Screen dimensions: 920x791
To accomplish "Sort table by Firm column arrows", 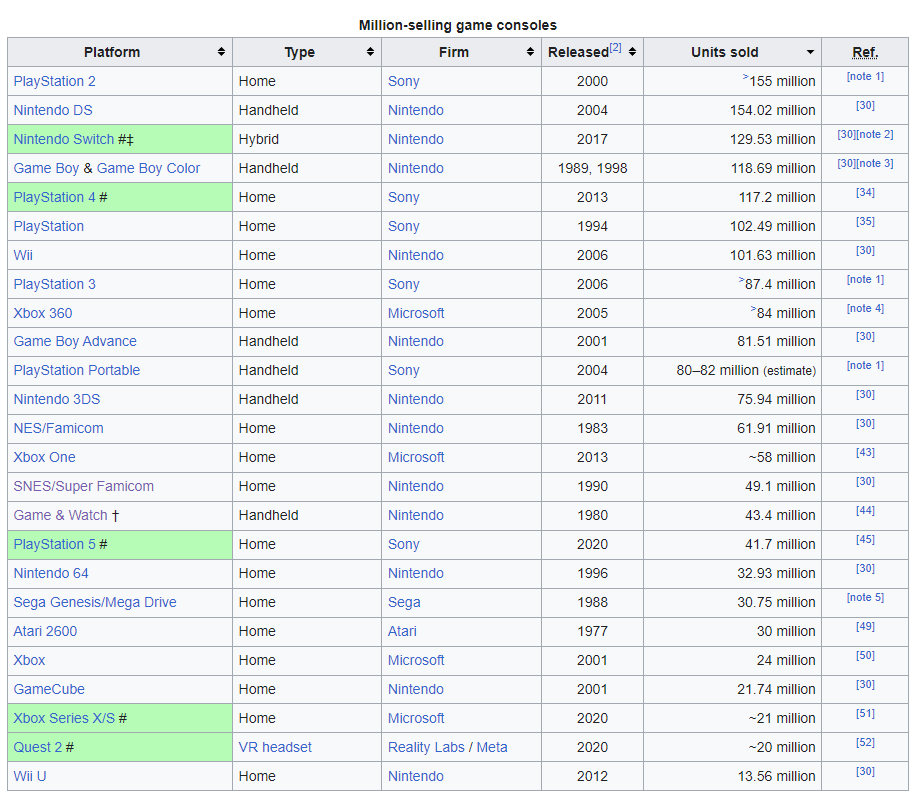I will (530, 52).
